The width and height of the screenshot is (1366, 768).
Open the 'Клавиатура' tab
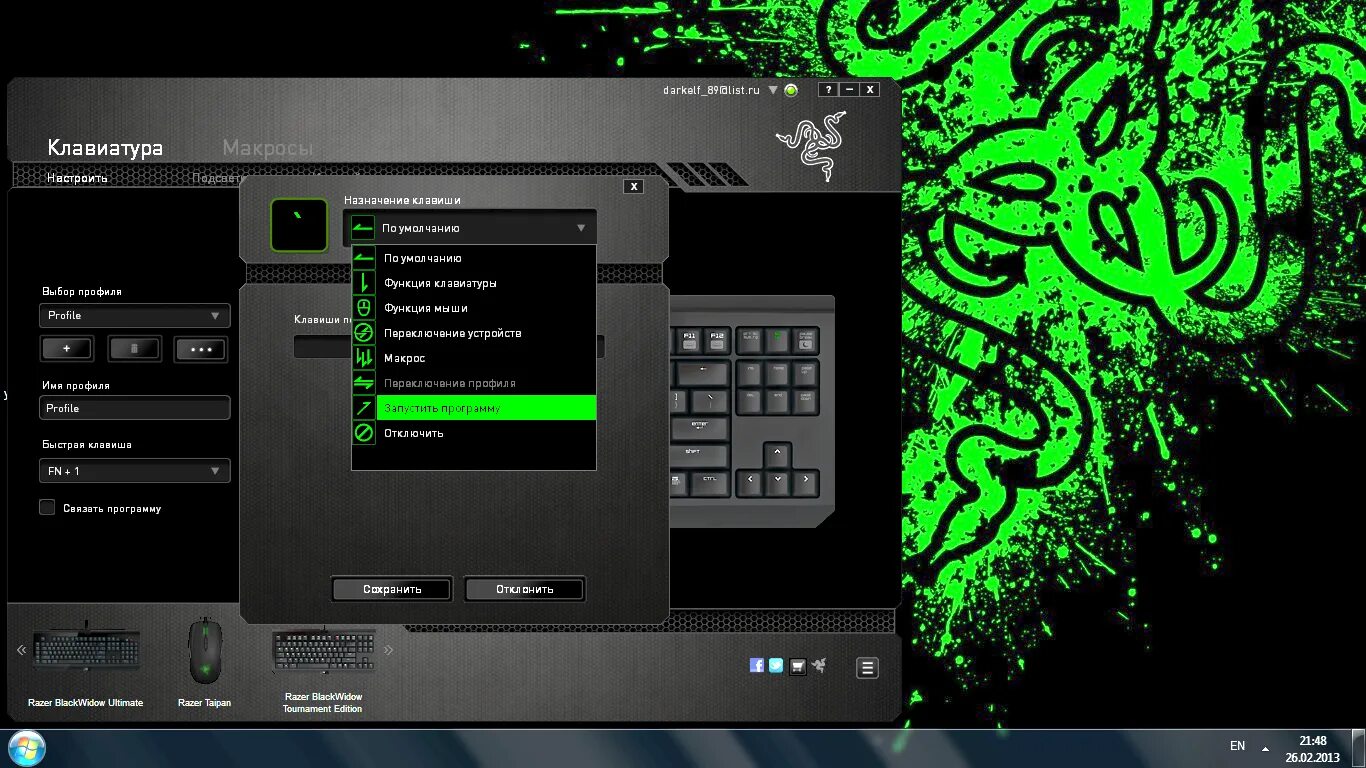coord(105,148)
